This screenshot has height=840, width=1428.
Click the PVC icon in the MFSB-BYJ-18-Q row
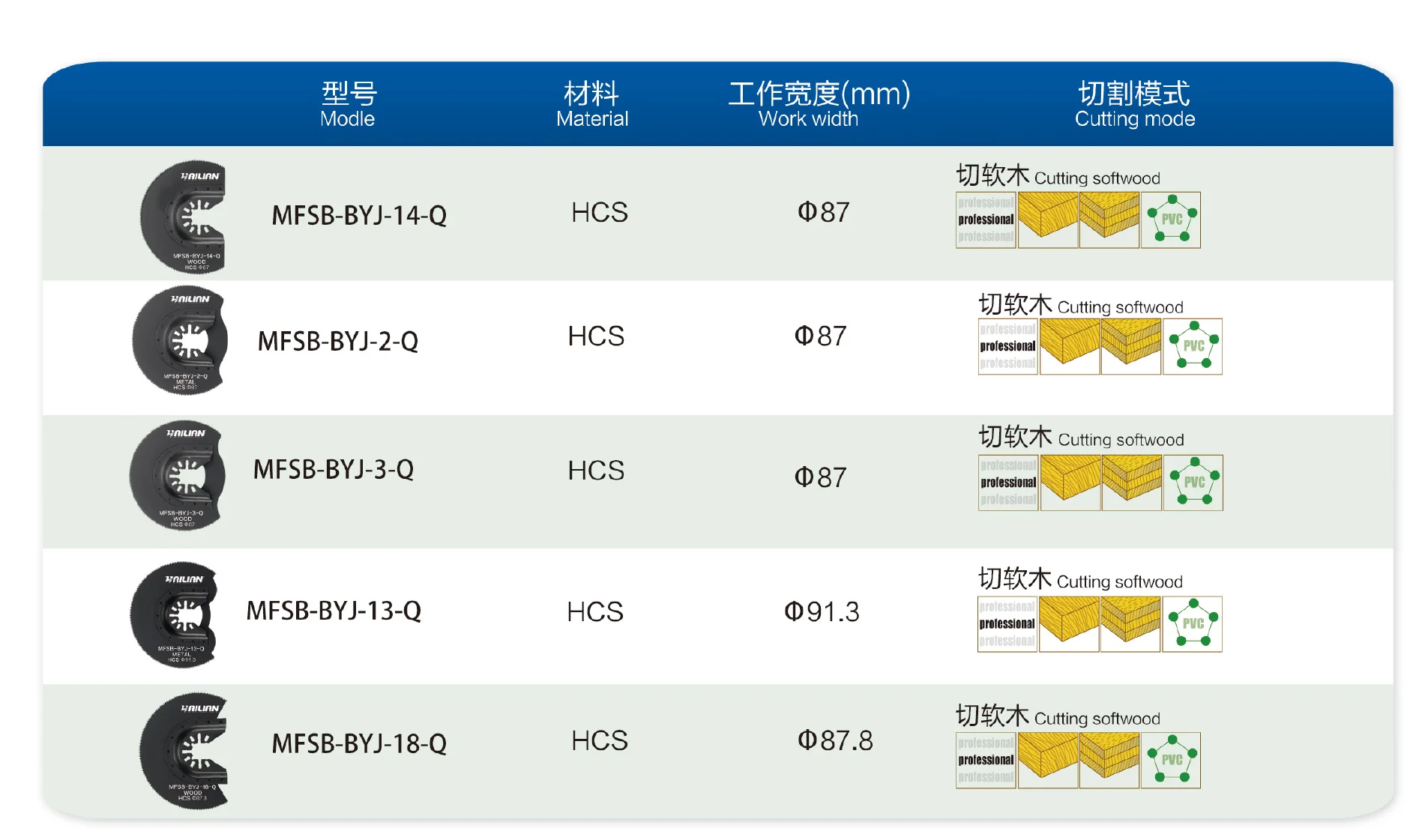[x=1170, y=760]
